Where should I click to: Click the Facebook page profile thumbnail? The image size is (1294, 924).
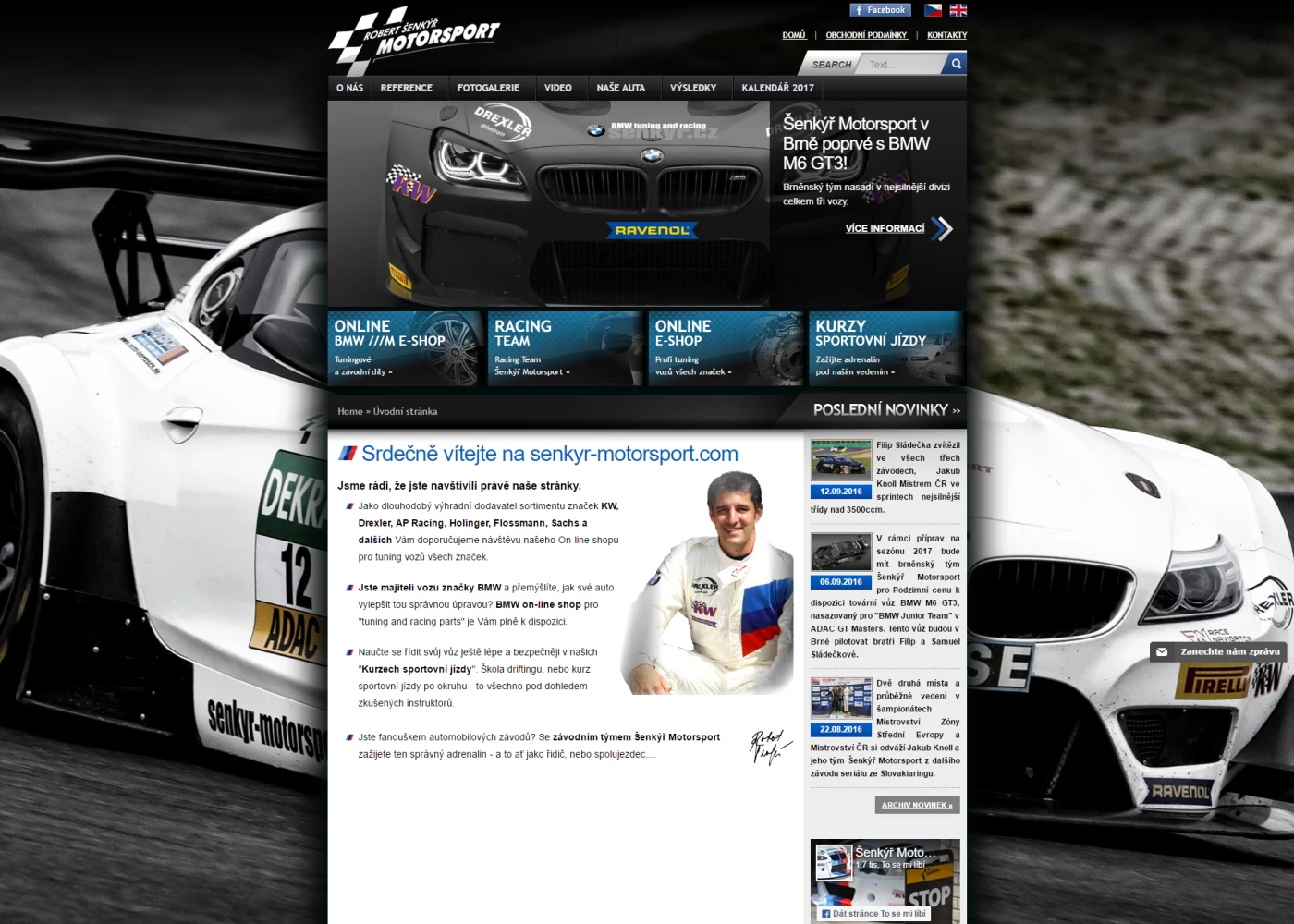(833, 862)
